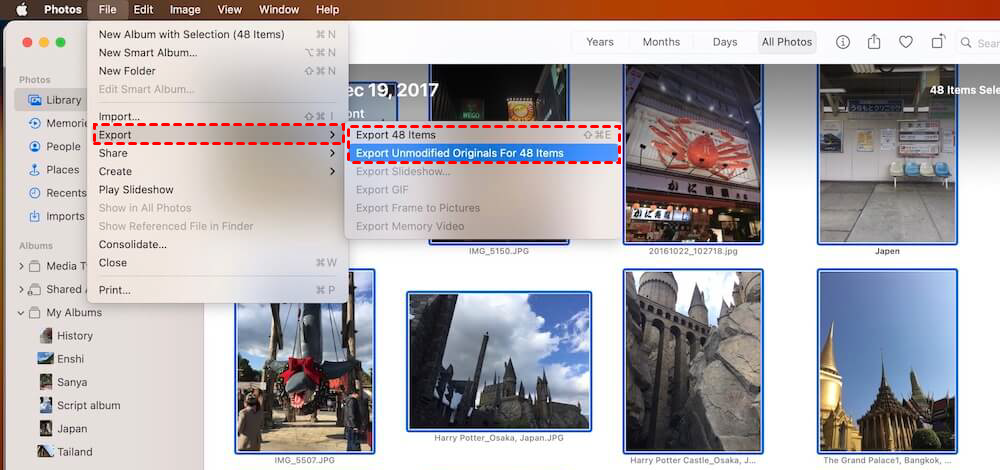Open Recents in the sidebar

(57, 193)
